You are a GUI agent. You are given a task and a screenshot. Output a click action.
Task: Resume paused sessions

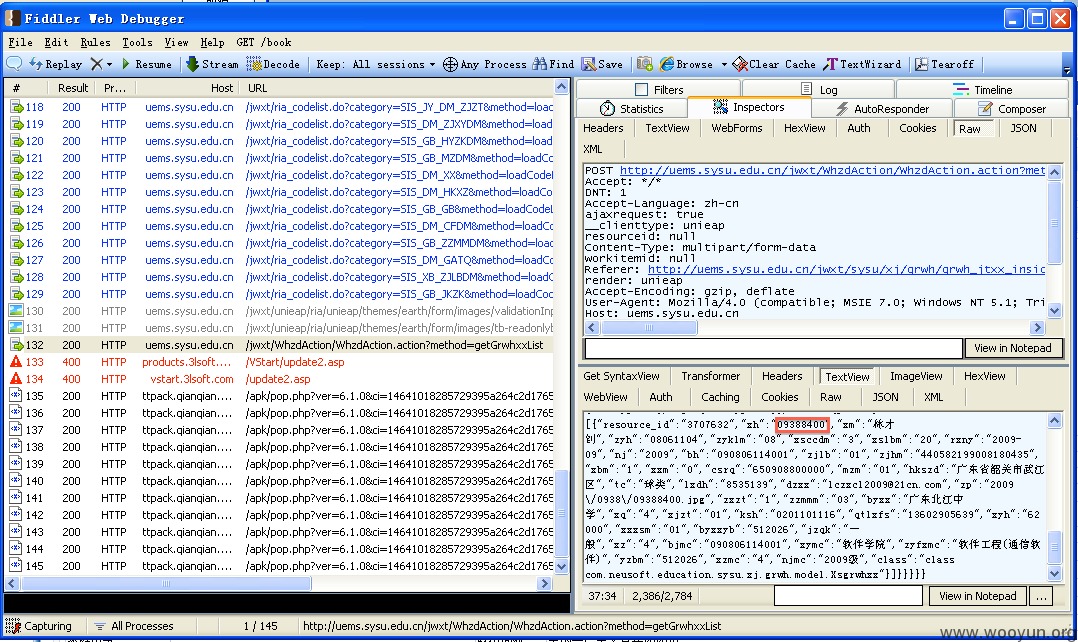coord(146,64)
